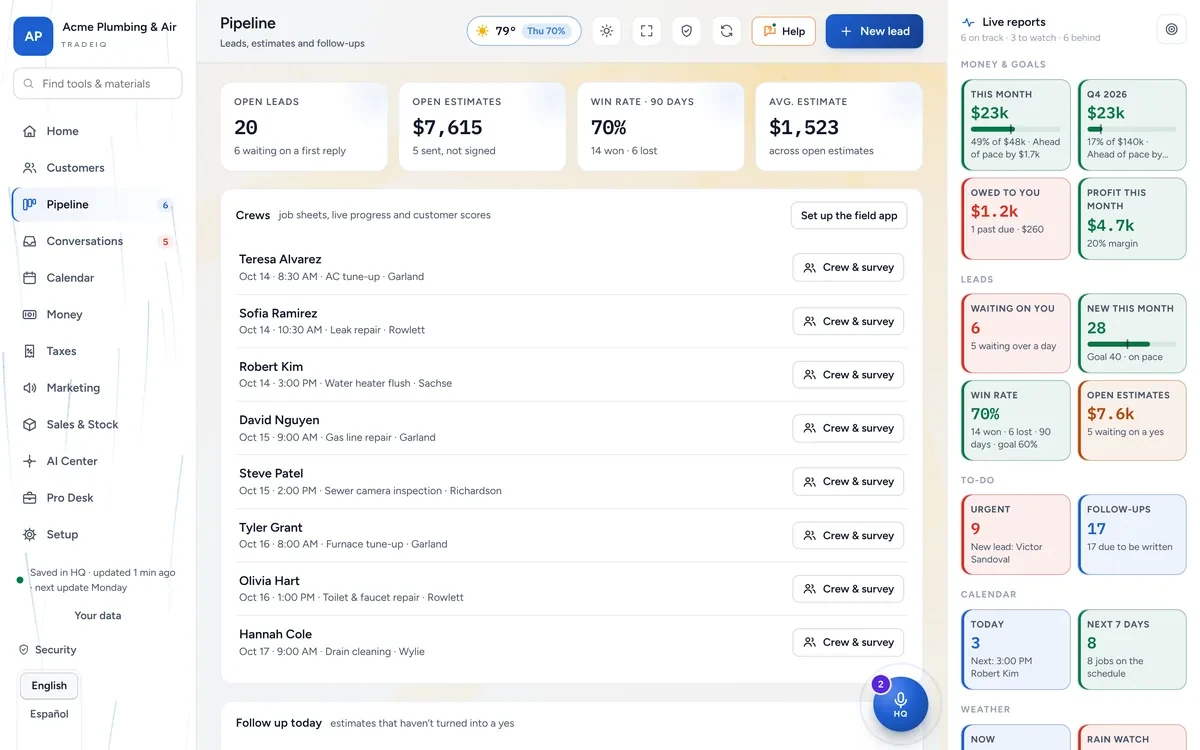This screenshot has height=750, width=1200.
Task: Click the Home house icon in sidebar
Action: tap(30, 131)
